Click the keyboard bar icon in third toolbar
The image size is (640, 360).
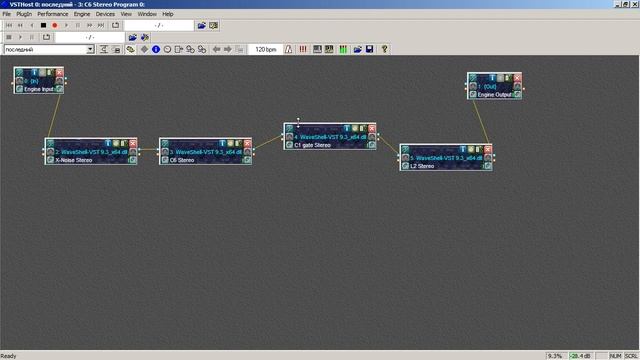pos(116,49)
